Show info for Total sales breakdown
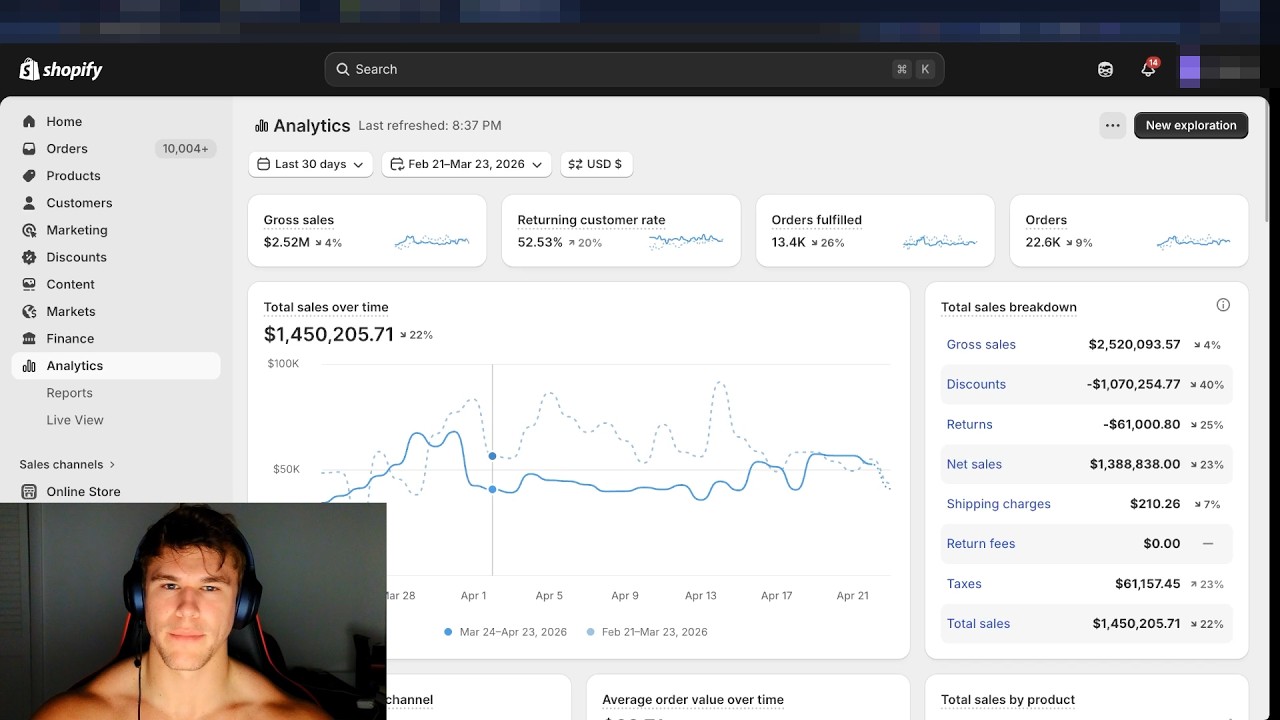 [x=1222, y=305]
